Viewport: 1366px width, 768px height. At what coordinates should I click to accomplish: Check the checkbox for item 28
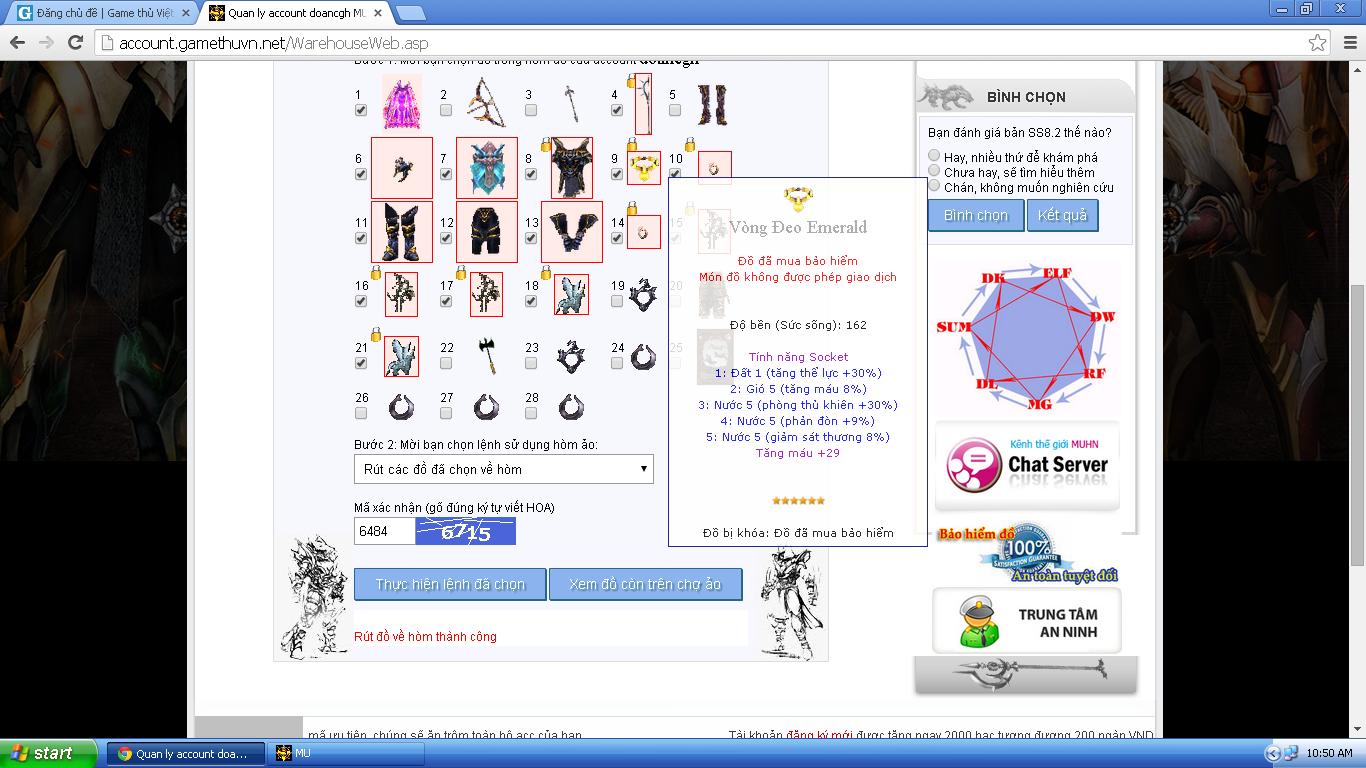pos(531,413)
